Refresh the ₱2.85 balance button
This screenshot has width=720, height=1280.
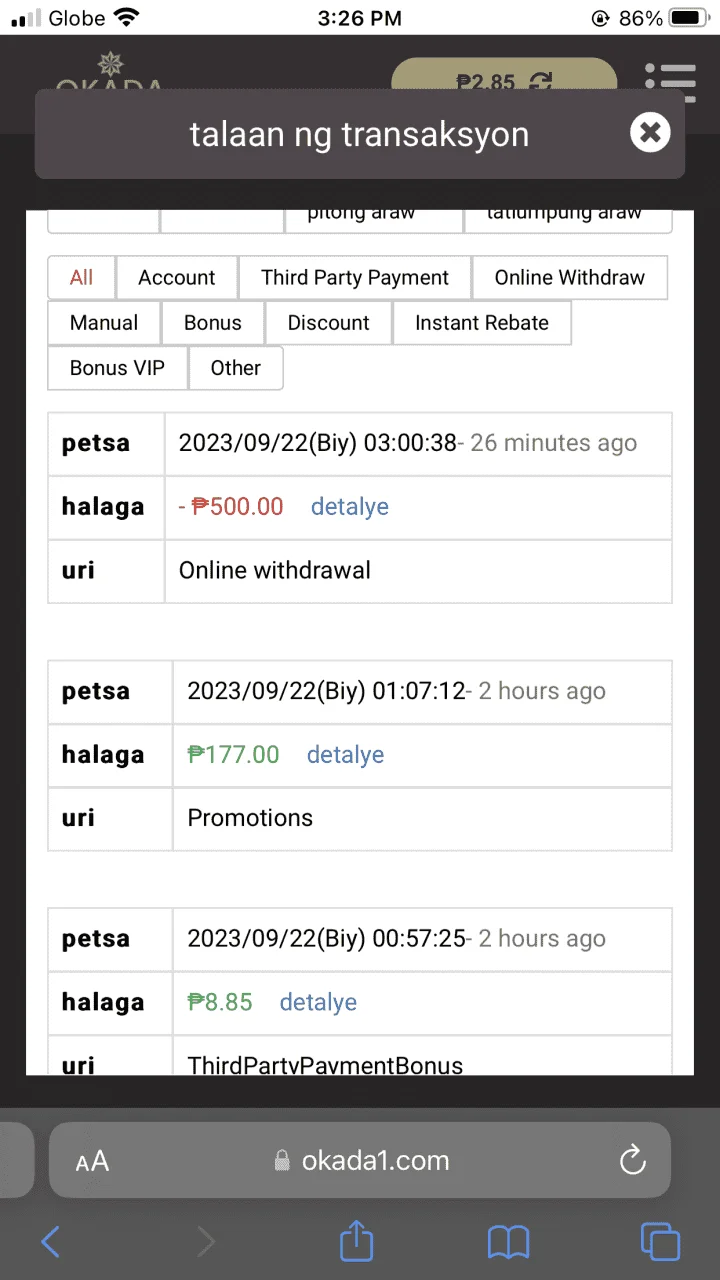pyautogui.click(x=504, y=82)
